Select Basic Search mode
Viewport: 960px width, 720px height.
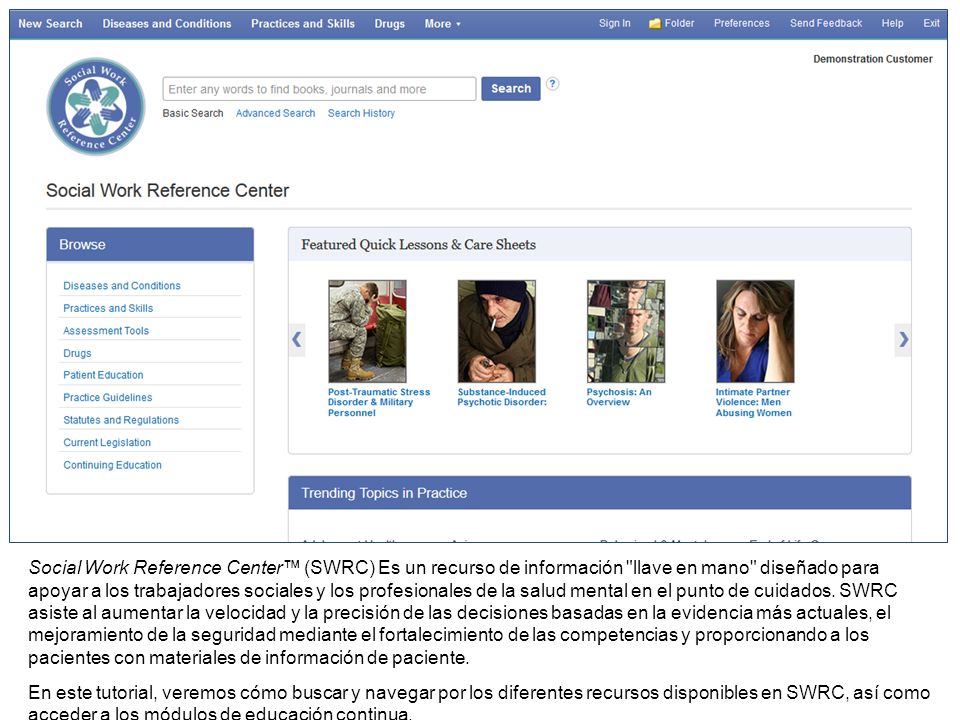(193, 113)
